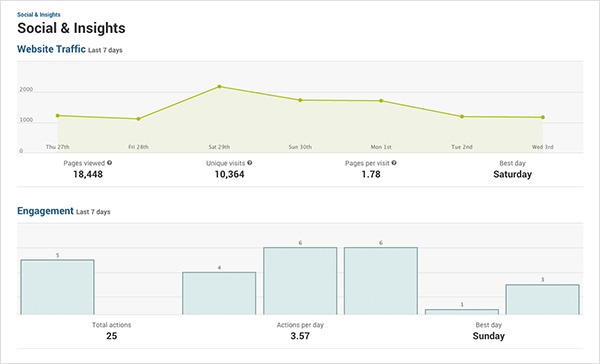Viewport: 600px width, 364px height.
Task: Click the engagement bar labeled 4
Action: point(219,293)
